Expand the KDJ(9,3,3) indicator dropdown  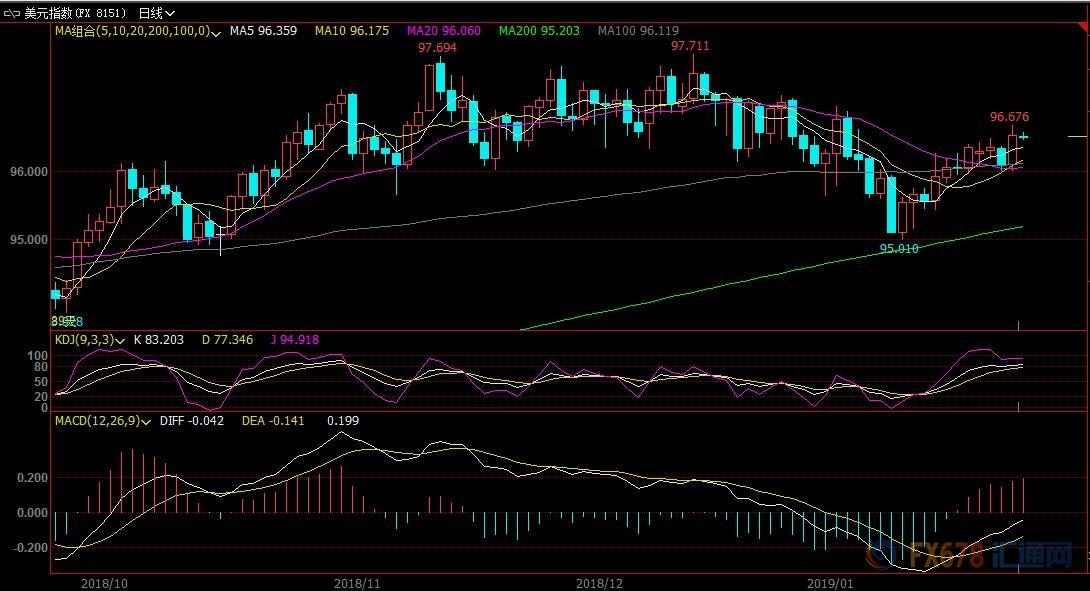(120, 340)
